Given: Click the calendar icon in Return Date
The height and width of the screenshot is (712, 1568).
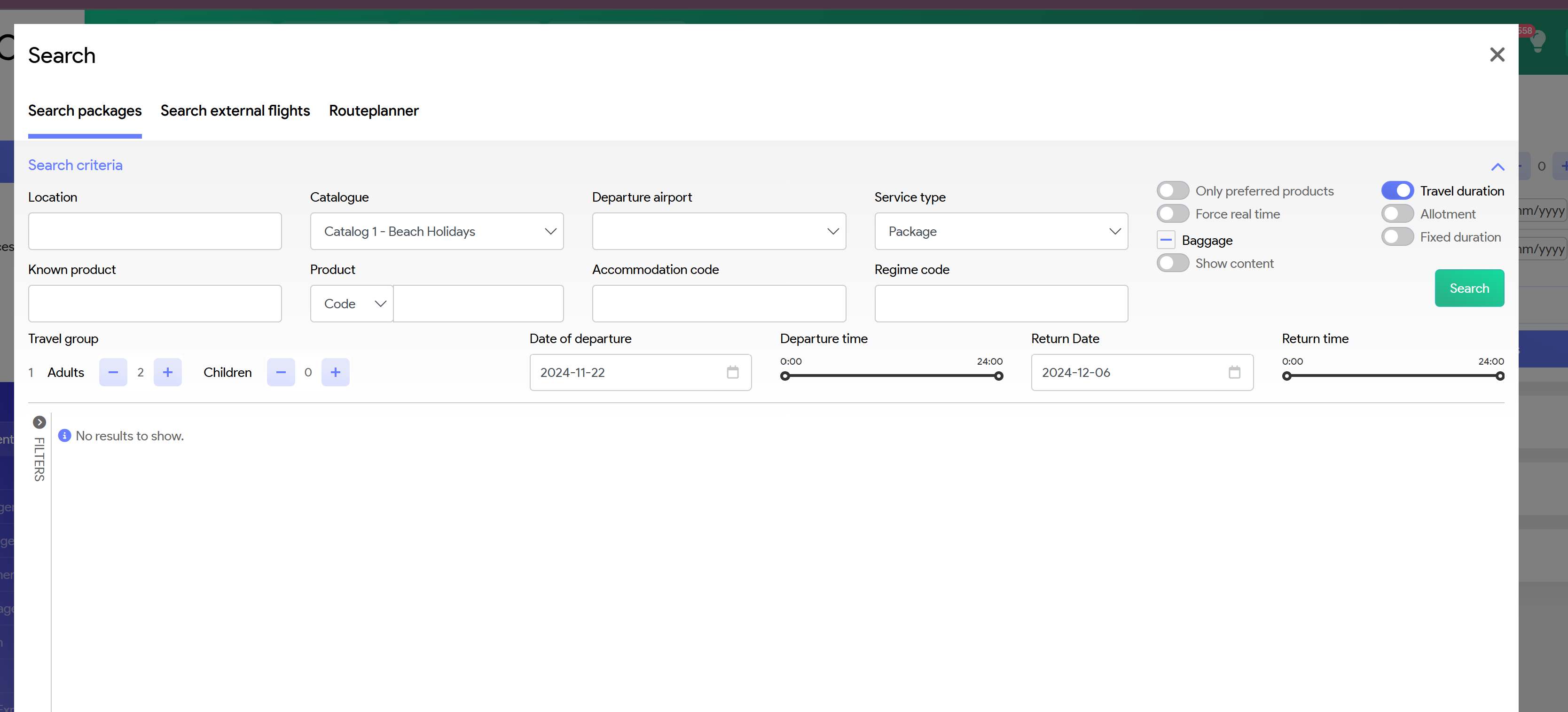Looking at the screenshot, I should coord(1234,372).
